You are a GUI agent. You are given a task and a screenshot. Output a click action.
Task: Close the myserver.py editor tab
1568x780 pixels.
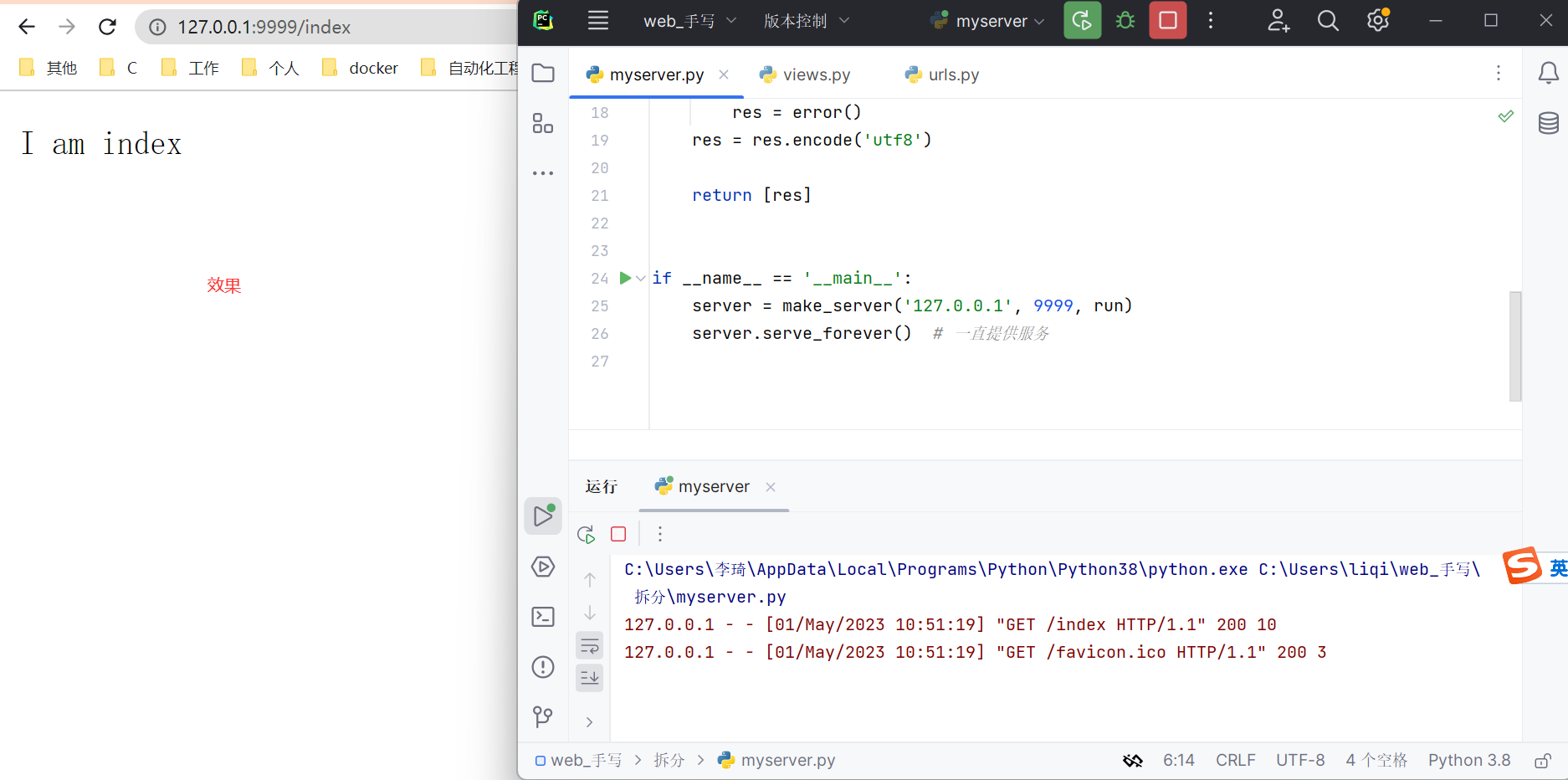coord(724,74)
